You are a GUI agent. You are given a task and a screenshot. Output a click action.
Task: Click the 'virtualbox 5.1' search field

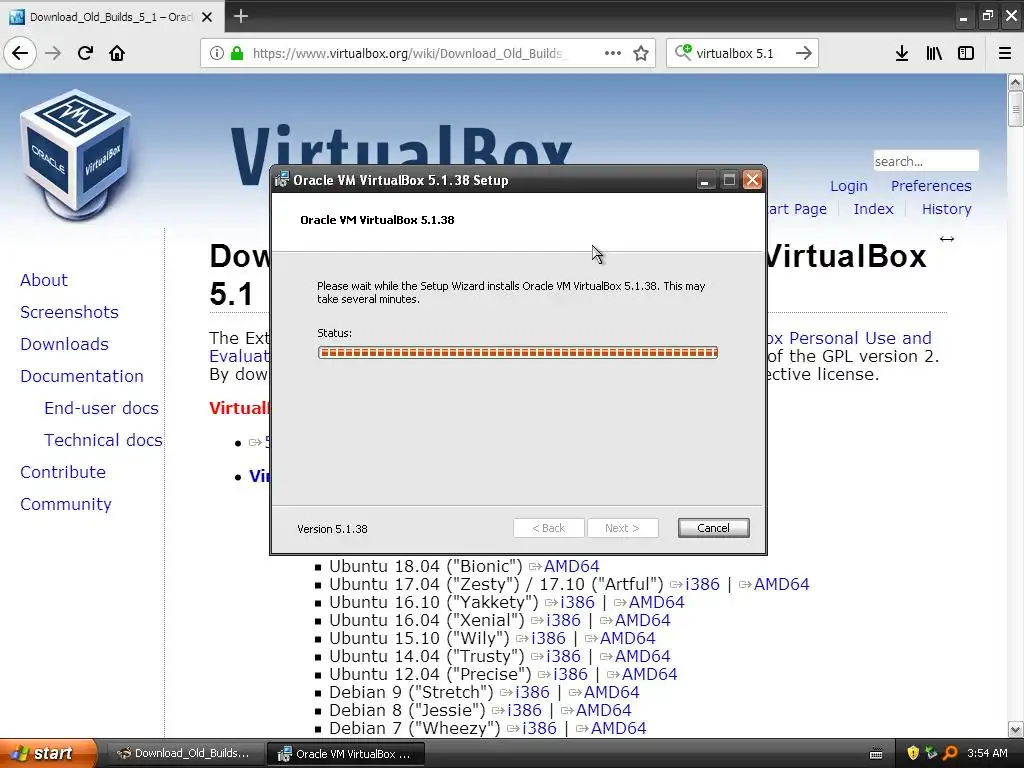(x=734, y=53)
